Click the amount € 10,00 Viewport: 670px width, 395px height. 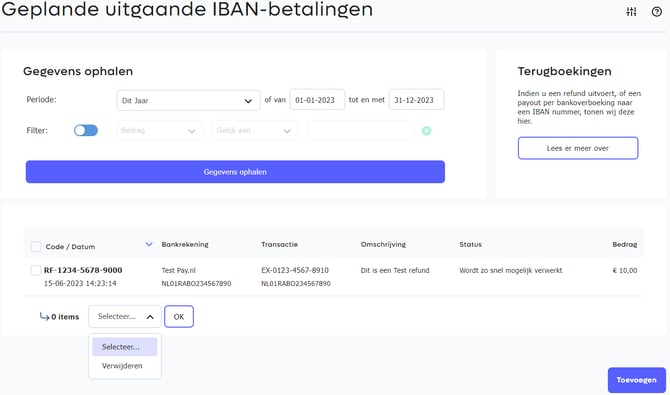point(625,270)
